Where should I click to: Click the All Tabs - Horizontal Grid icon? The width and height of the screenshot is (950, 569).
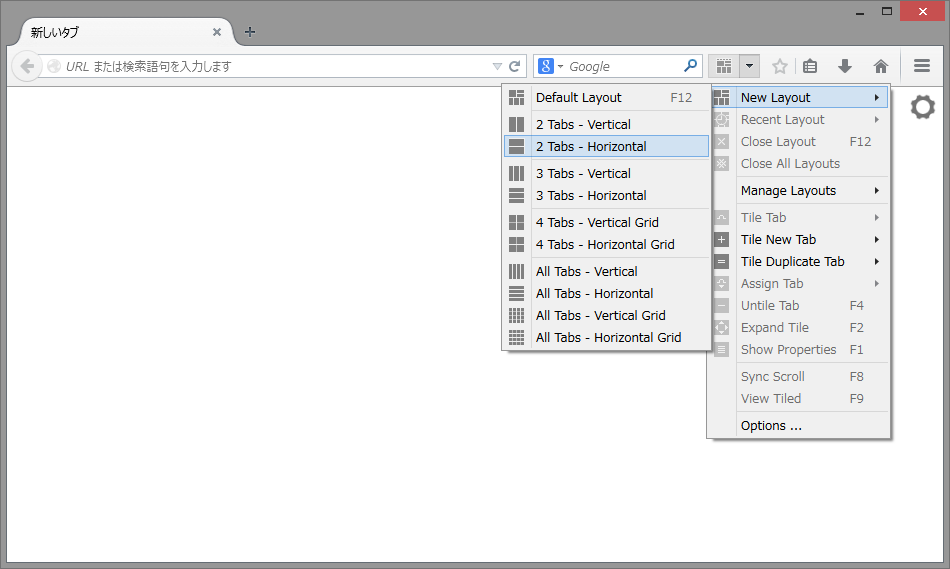point(516,338)
